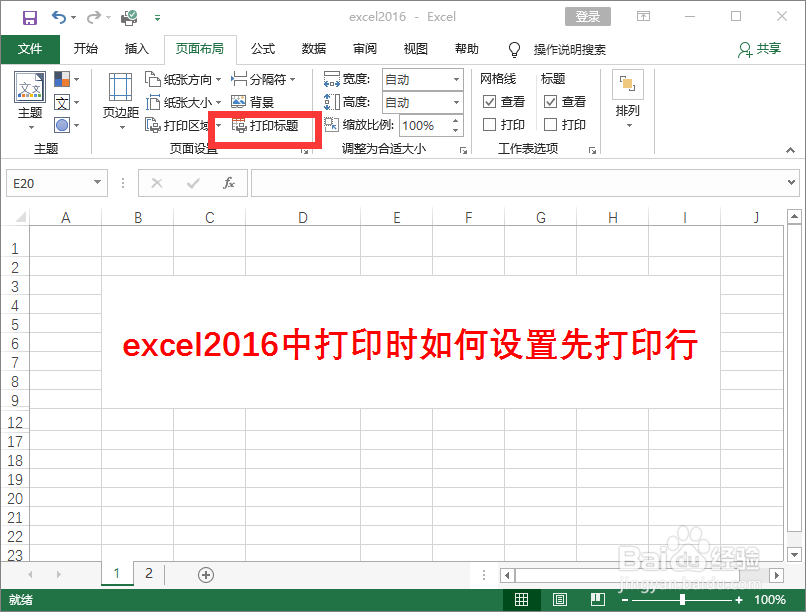Image resolution: width=806 pixels, height=612 pixels.
Task: Click Print Titles (打印标题) button
Action: [265, 125]
